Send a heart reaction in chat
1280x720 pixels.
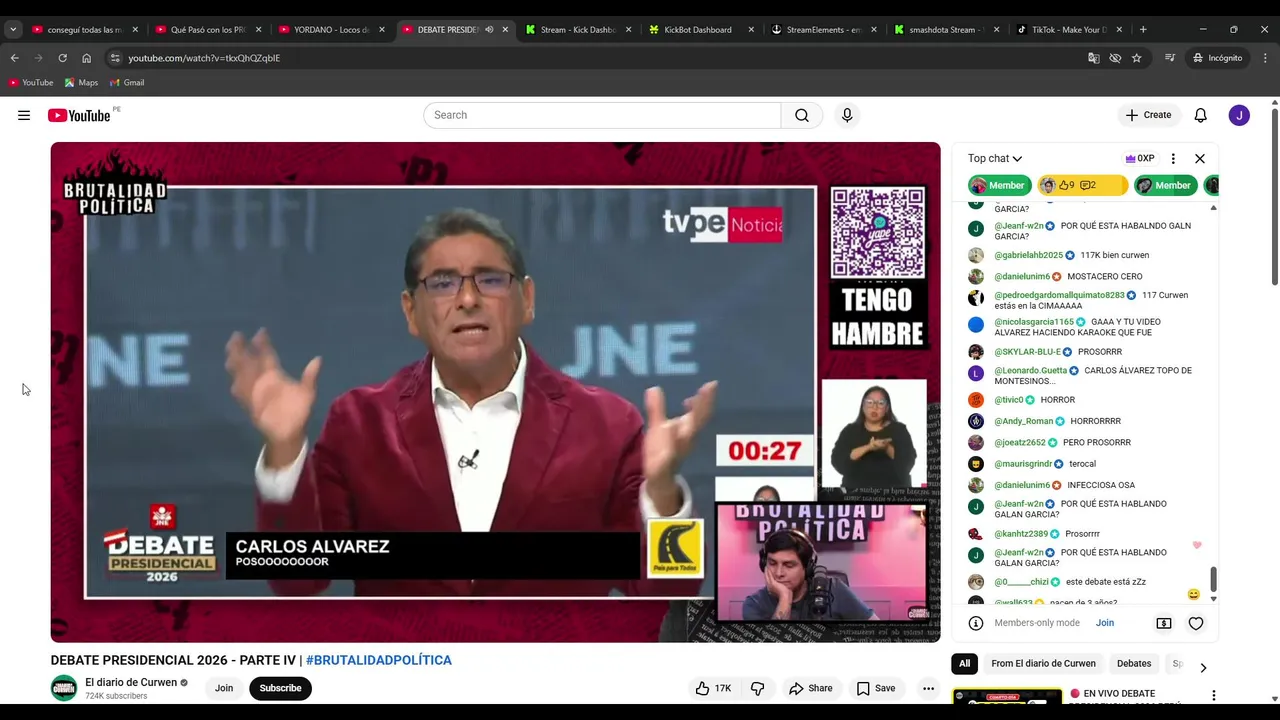(x=1196, y=623)
